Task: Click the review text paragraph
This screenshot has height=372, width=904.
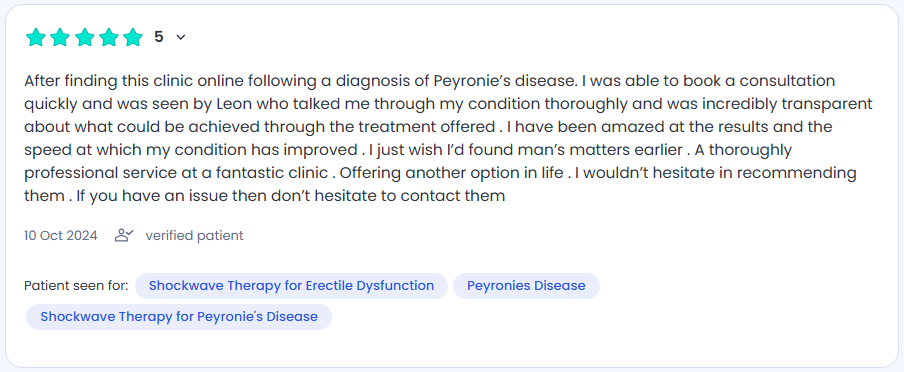Action: 449,138
